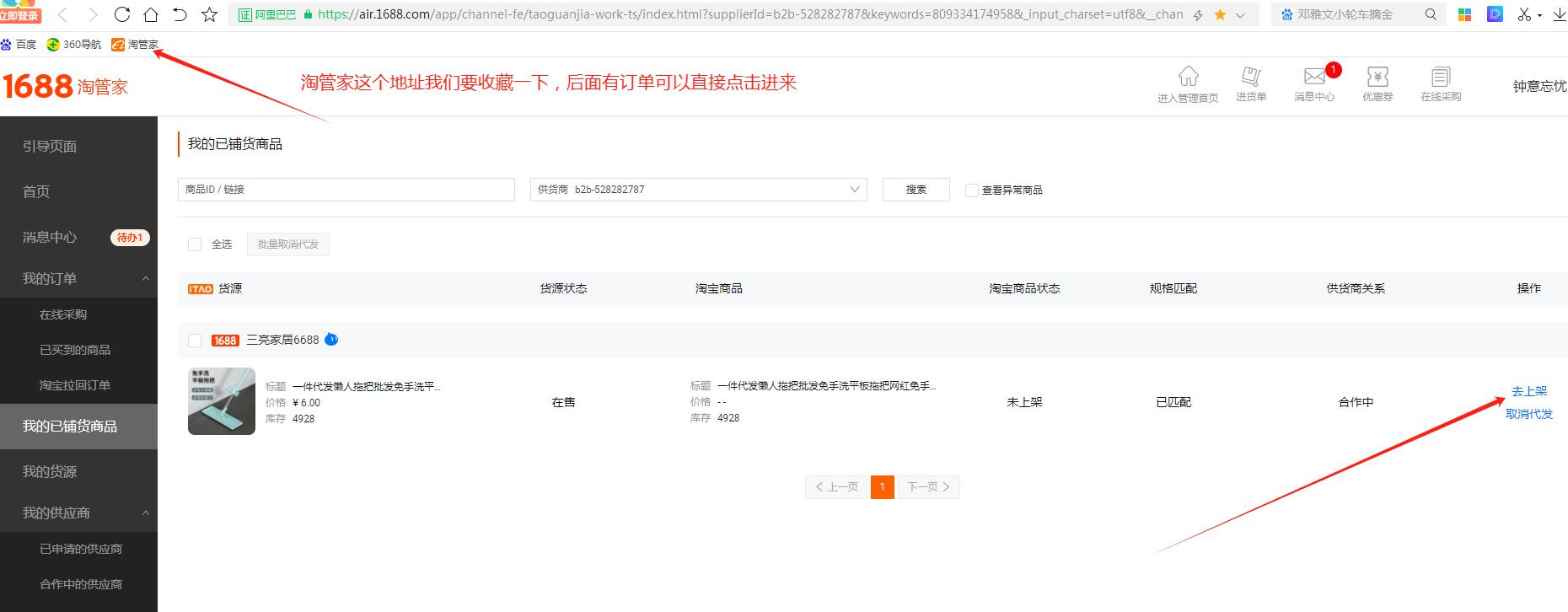Check the 三亮家居6688 supplier checkbox
The image size is (1568, 612).
[x=195, y=341]
